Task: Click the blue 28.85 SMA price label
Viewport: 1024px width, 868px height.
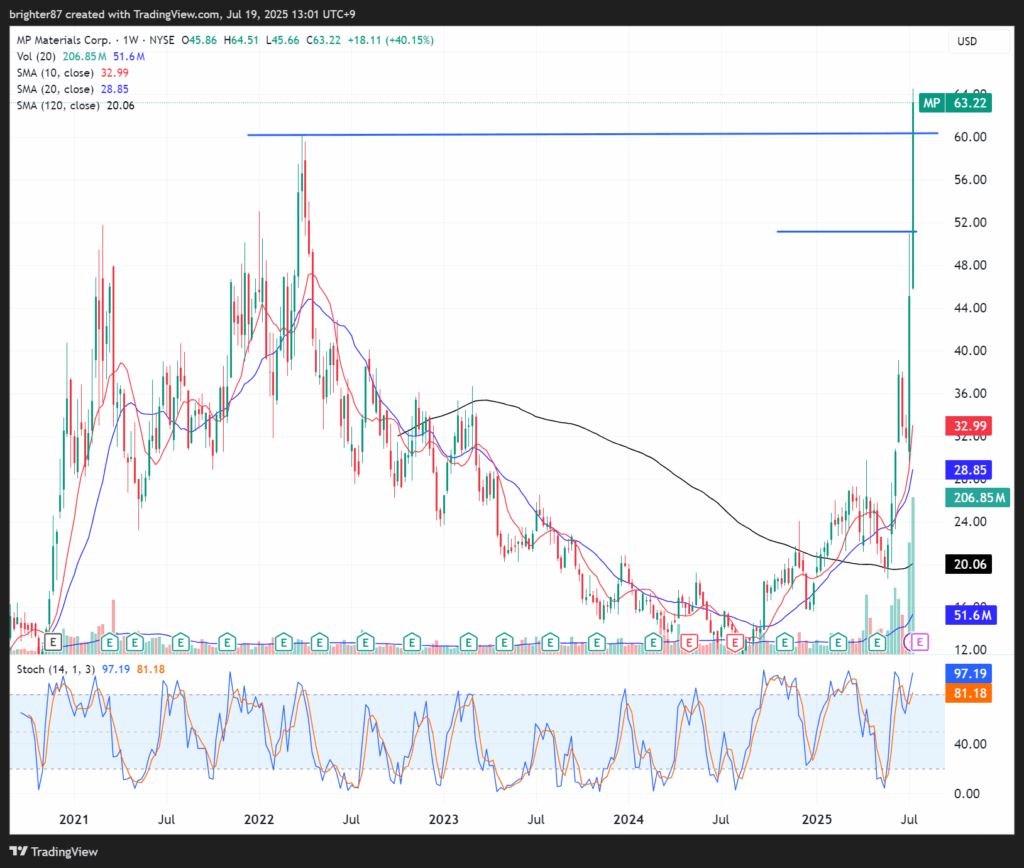Action: [970, 470]
